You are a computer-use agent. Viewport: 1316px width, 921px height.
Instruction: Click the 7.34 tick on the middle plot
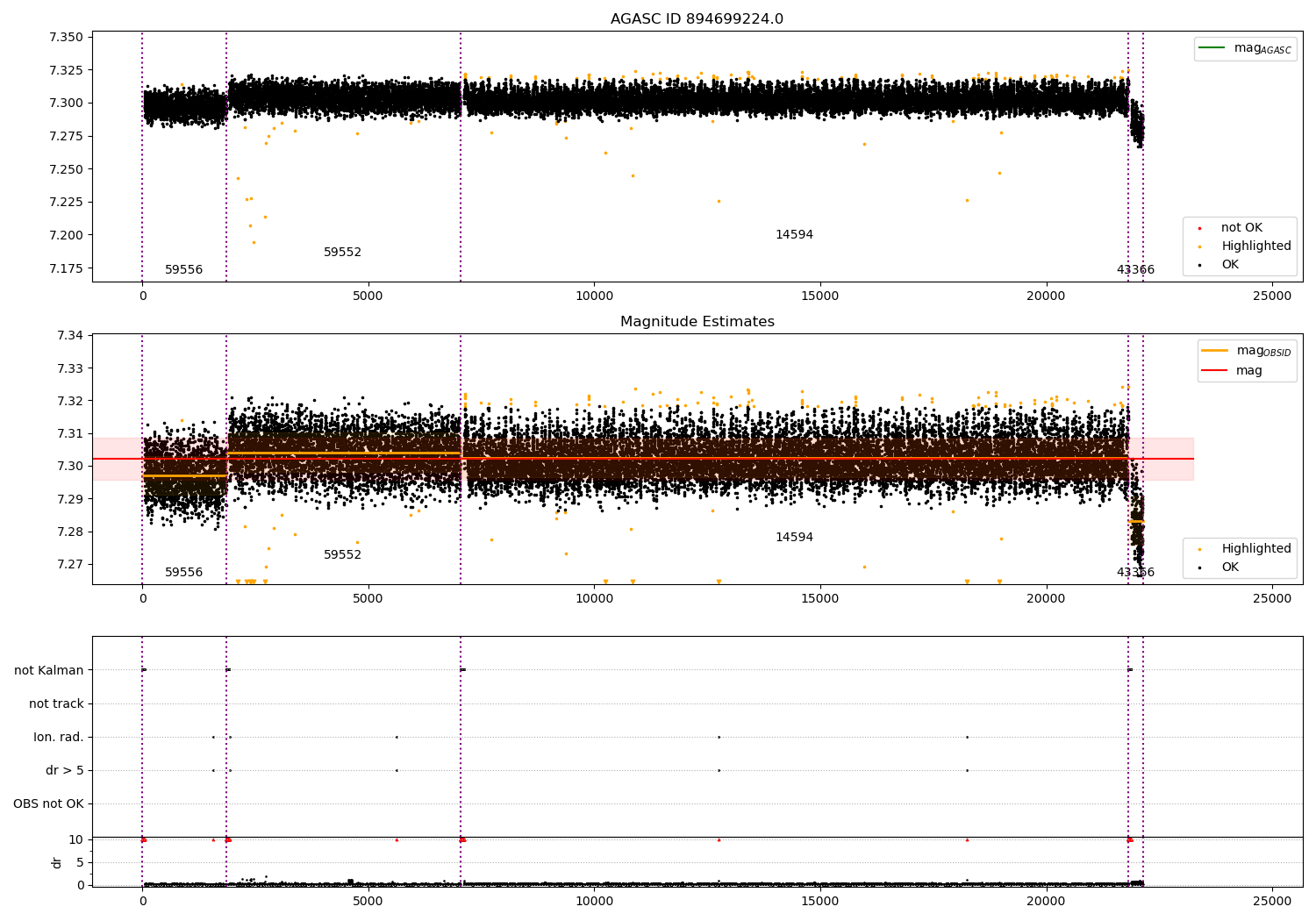coord(69,336)
